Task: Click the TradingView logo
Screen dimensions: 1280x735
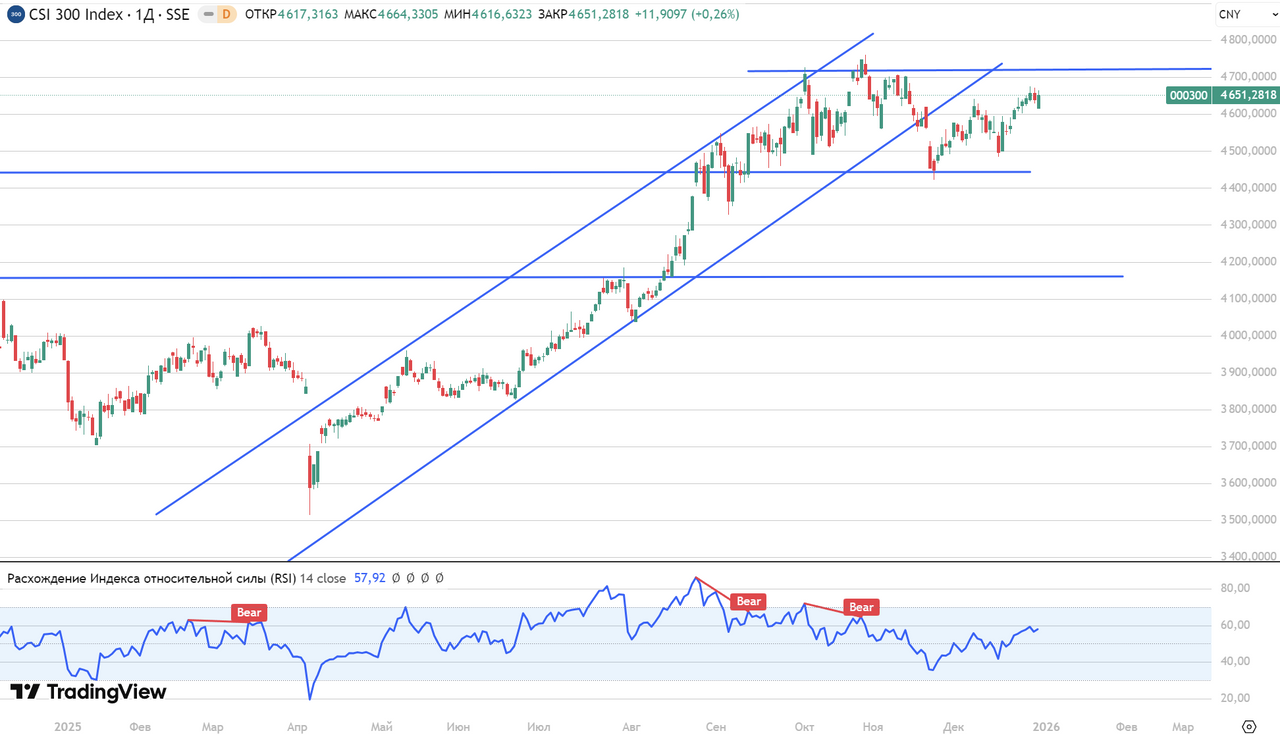Action: 88,692
